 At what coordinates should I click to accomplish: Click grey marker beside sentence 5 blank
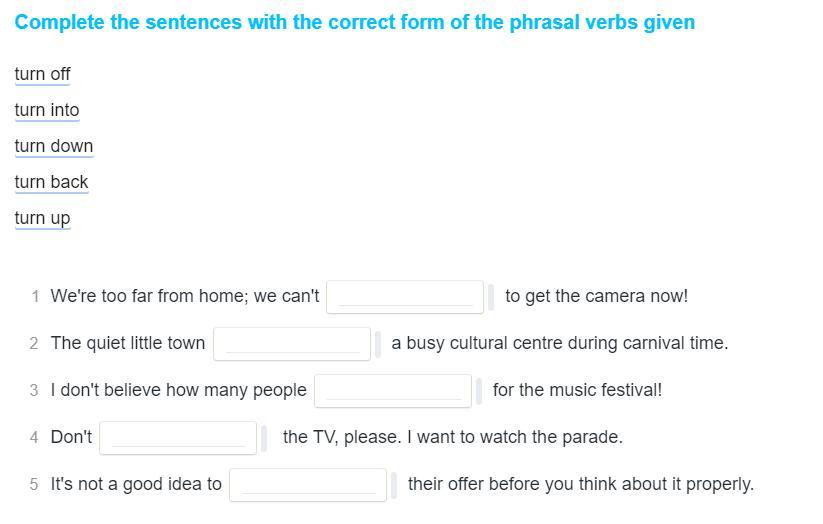[x=394, y=485]
